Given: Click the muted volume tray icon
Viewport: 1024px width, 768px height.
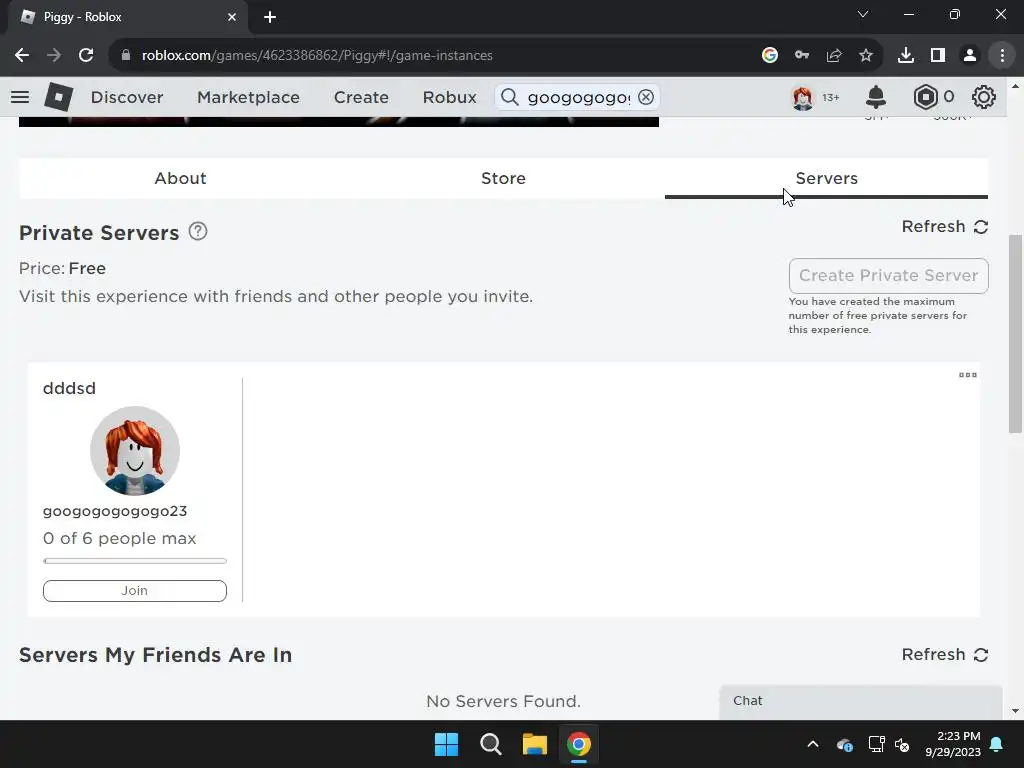Looking at the screenshot, I should click(x=902, y=744).
